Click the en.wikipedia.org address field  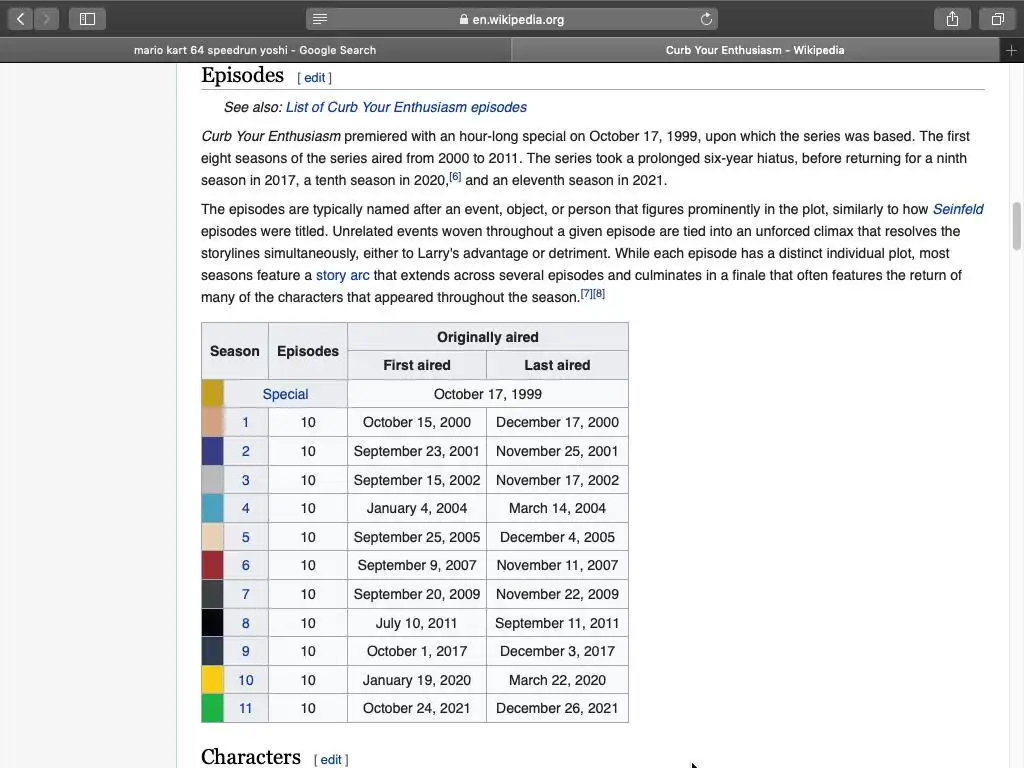click(512, 19)
